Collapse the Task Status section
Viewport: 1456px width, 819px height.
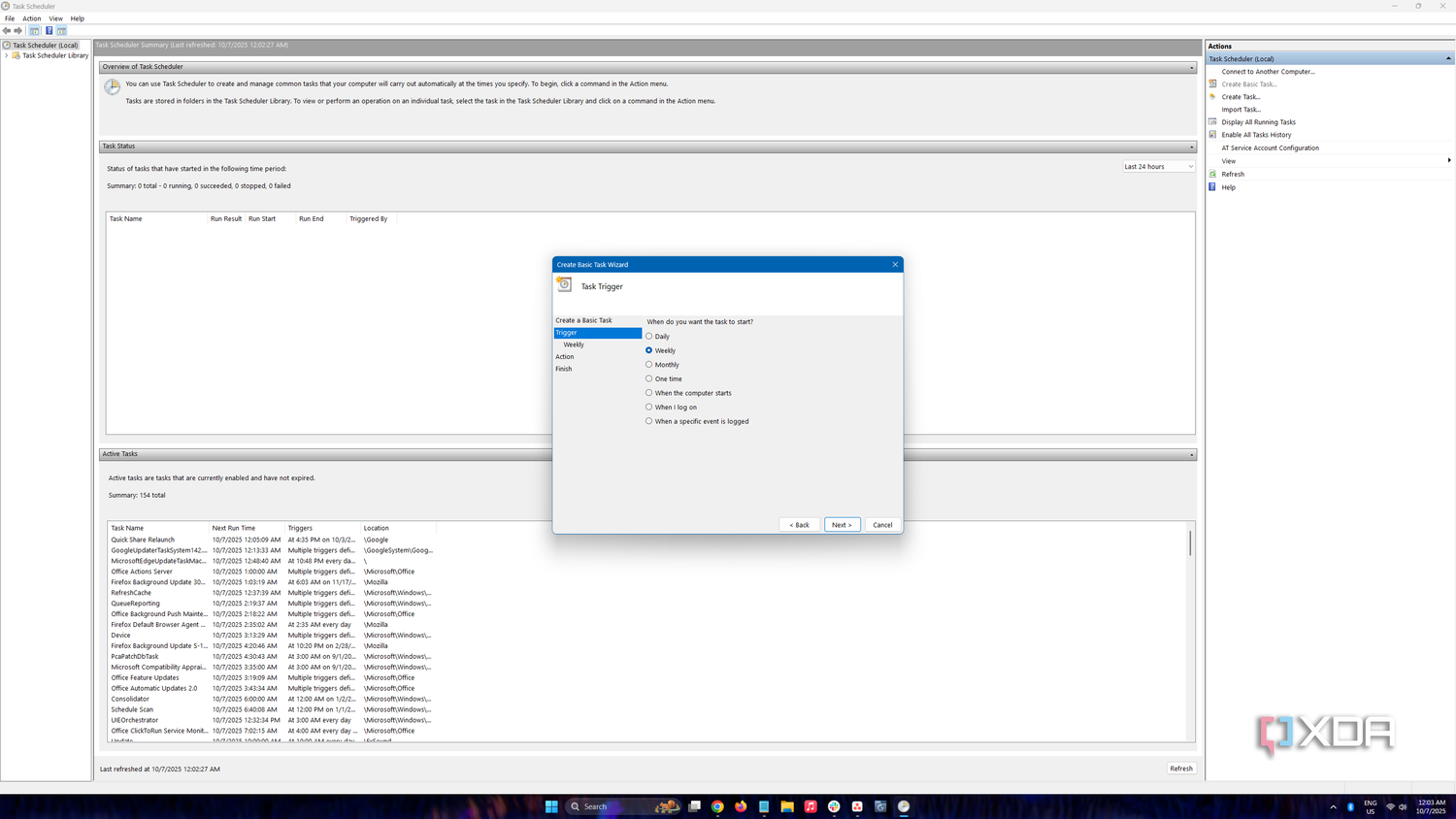point(1192,147)
